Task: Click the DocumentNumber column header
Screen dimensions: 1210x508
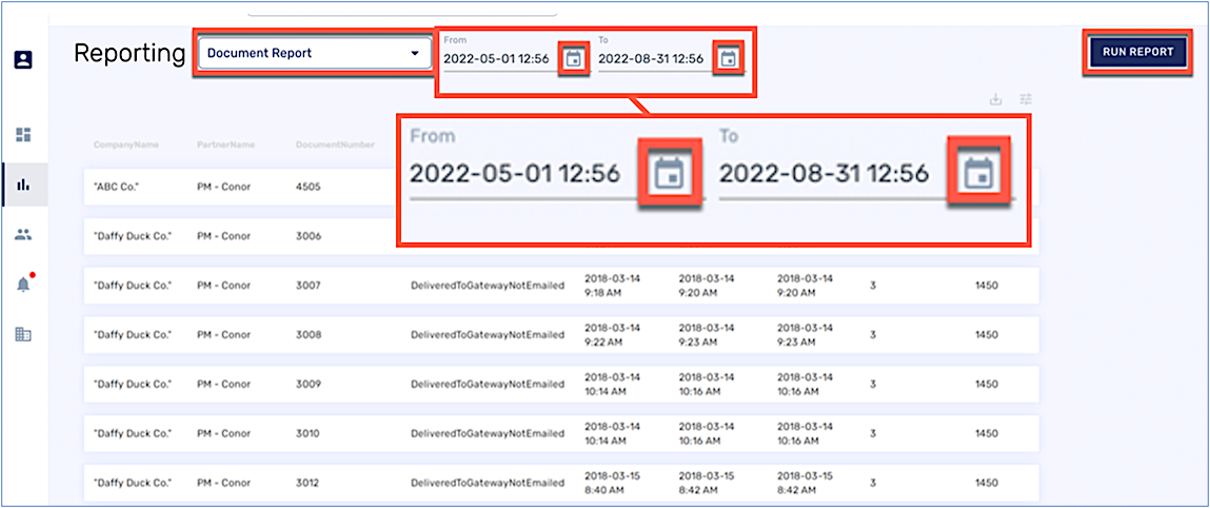Action: (x=335, y=145)
